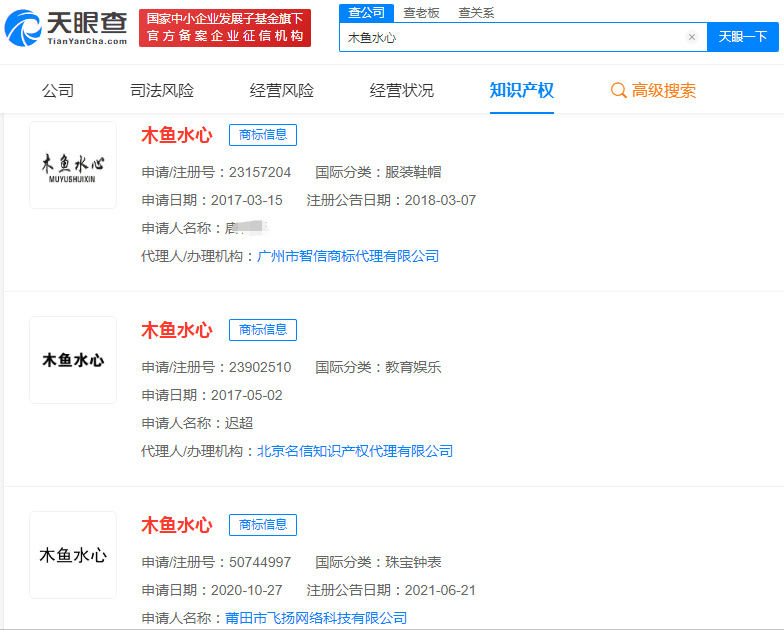Clear the search box with the X icon

[x=692, y=37]
